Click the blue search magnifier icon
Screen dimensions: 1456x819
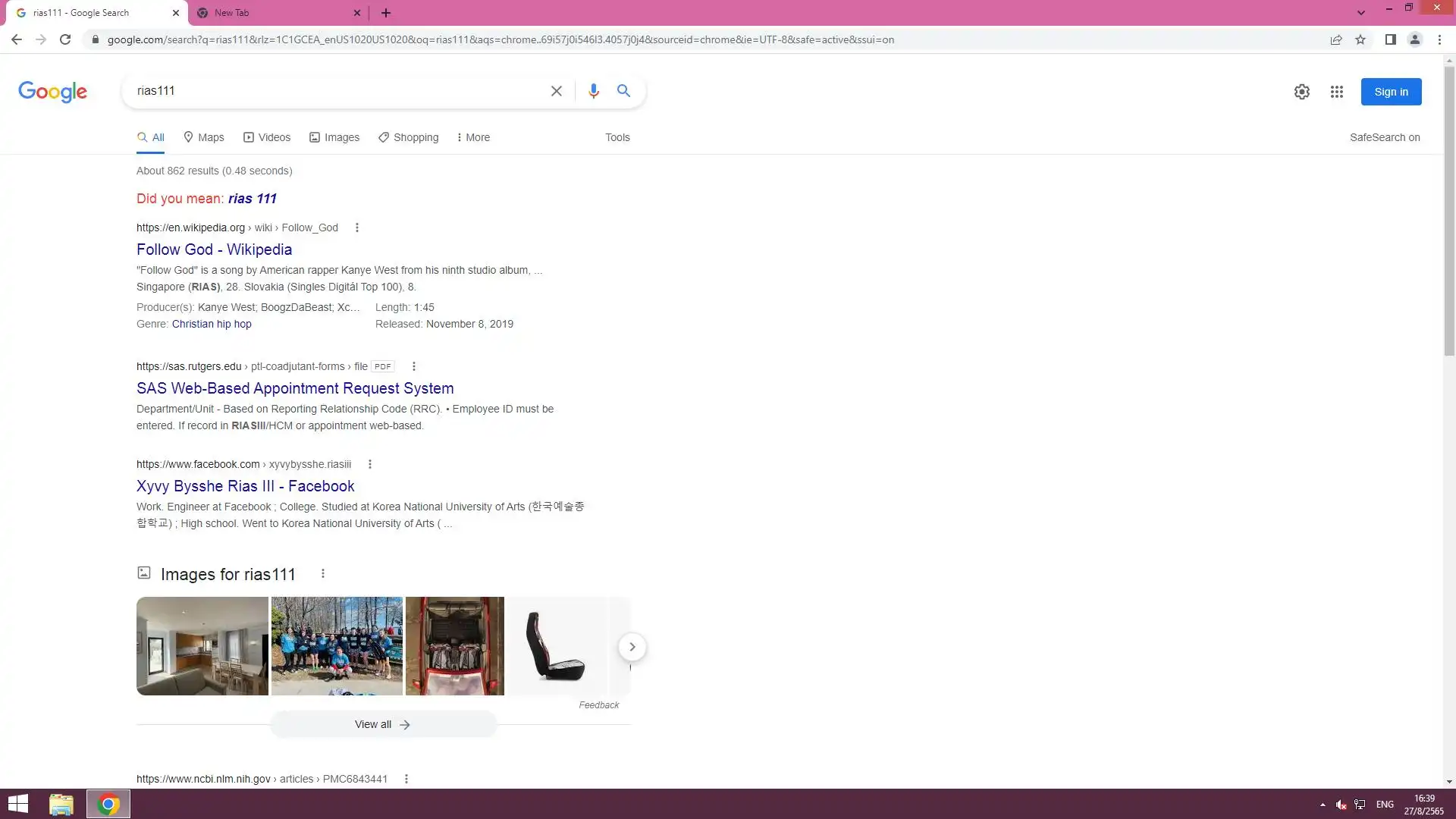point(623,91)
